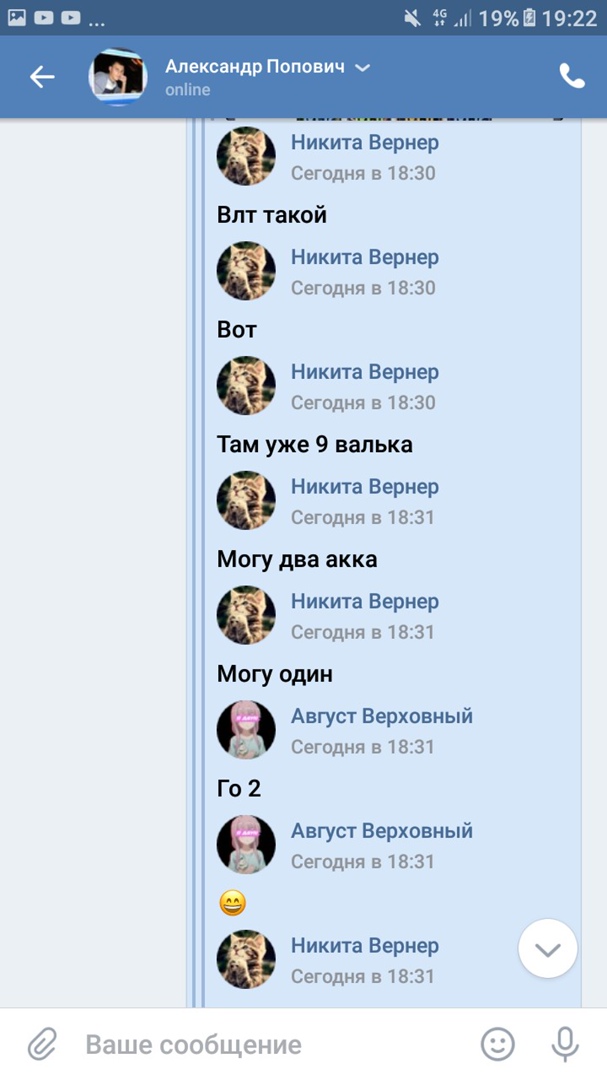Tap Александр Попович profile avatar
Screen dimensions: 607x1080
[119, 77]
